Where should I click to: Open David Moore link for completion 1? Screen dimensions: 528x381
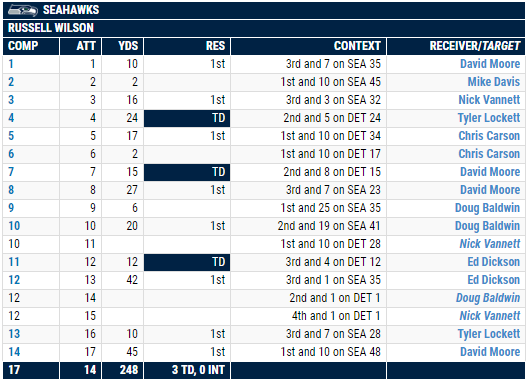tap(490, 64)
